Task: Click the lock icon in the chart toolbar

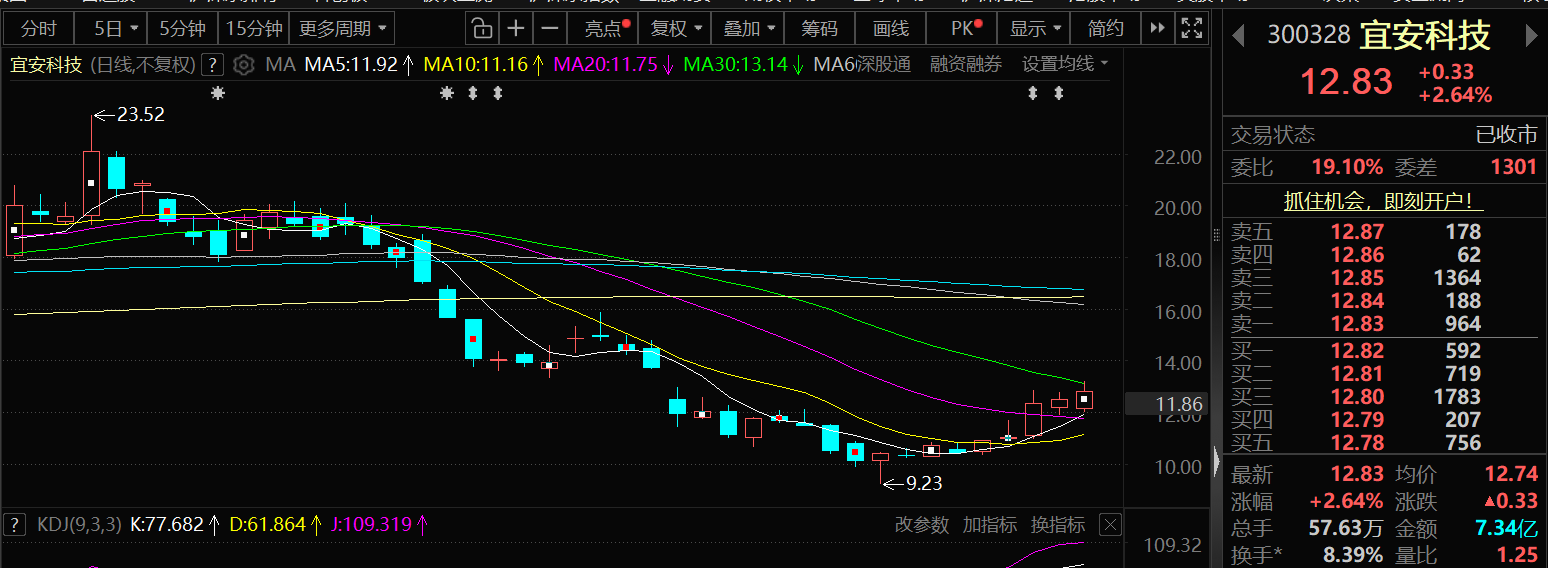Action: [x=482, y=28]
